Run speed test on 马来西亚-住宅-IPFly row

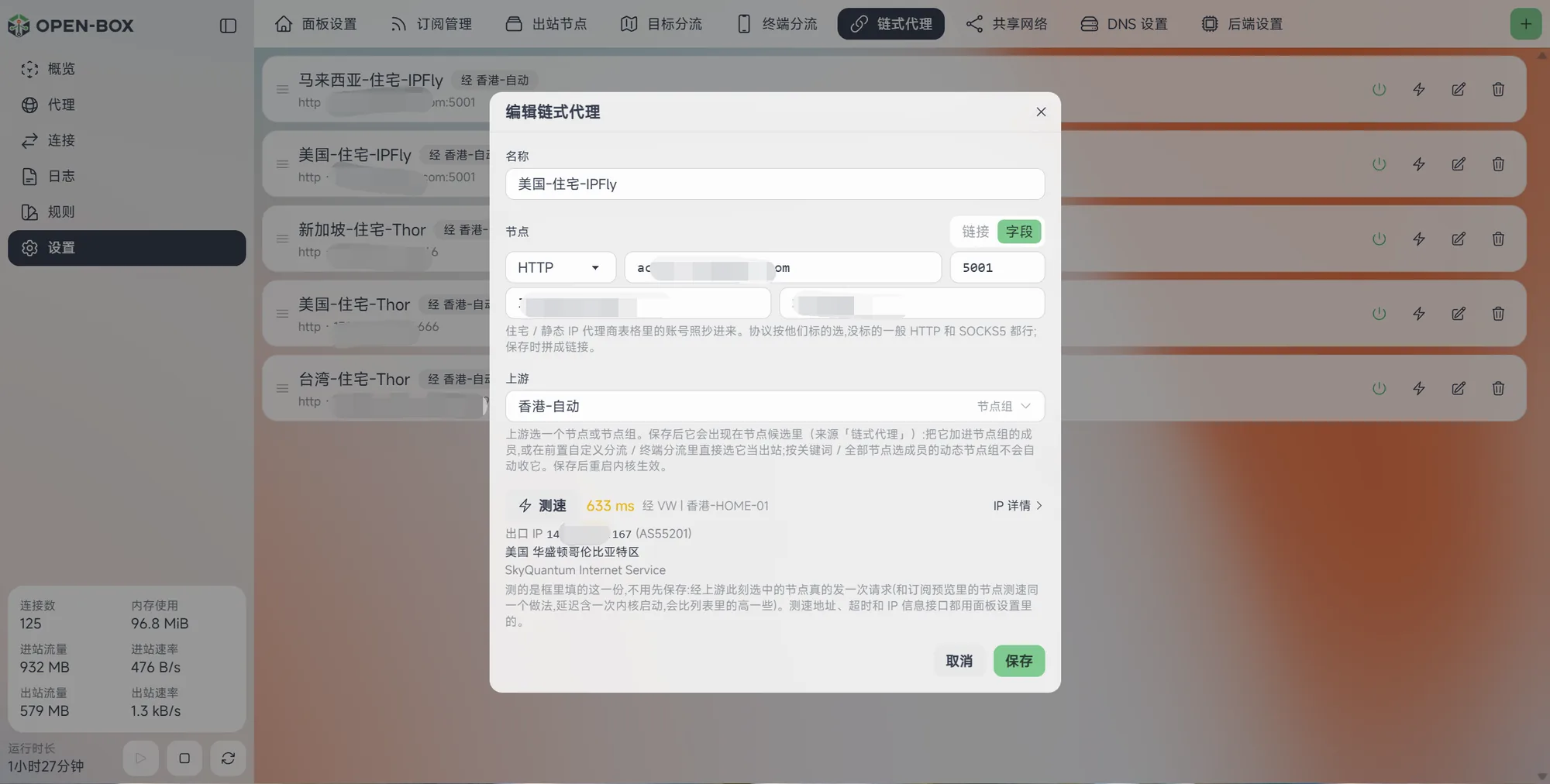1418,89
